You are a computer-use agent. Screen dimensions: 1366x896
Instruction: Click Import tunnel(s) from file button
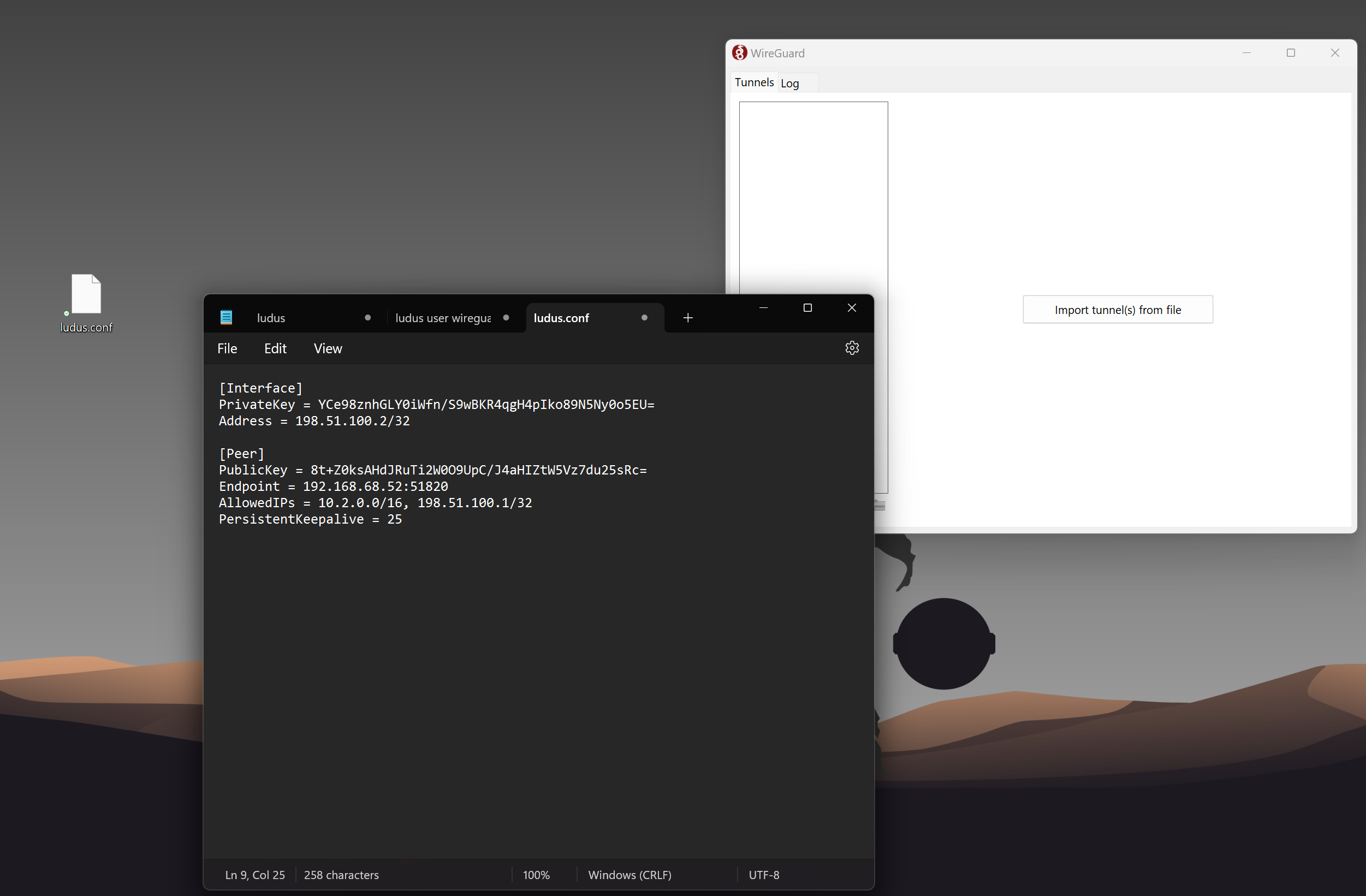pos(1118,310)
